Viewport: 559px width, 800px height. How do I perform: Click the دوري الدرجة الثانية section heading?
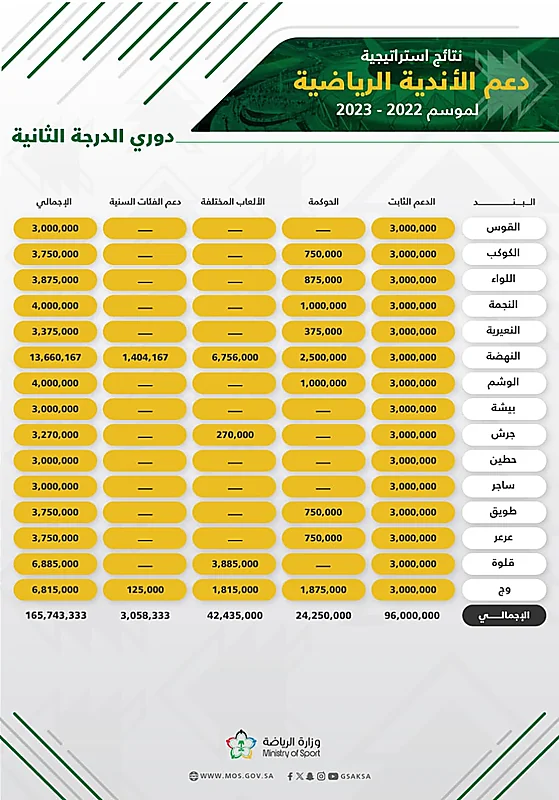click(x=93, y=136)
